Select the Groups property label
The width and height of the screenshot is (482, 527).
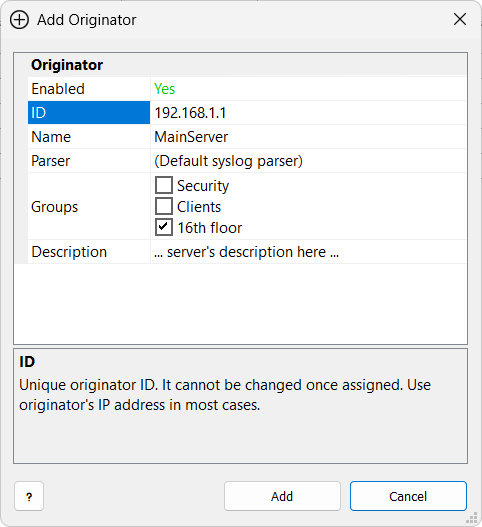pos(89,206)
